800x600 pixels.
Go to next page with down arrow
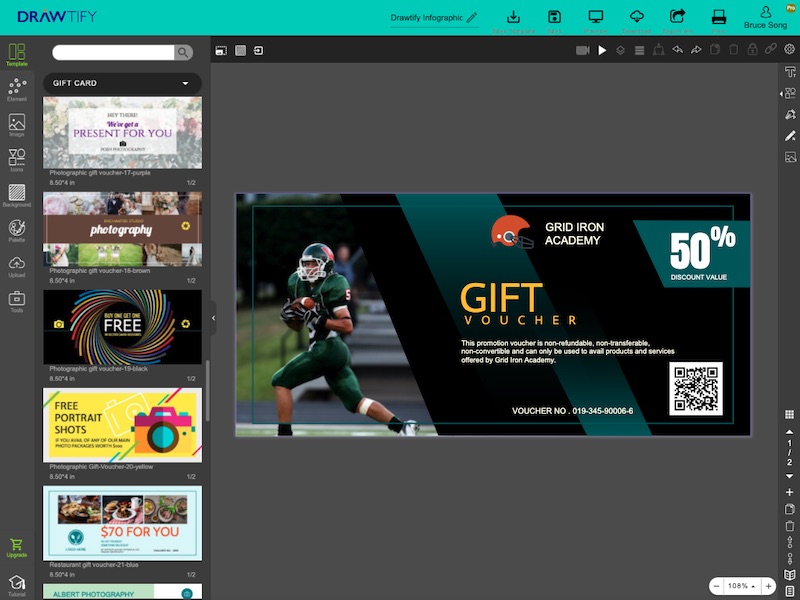[789, 476]
